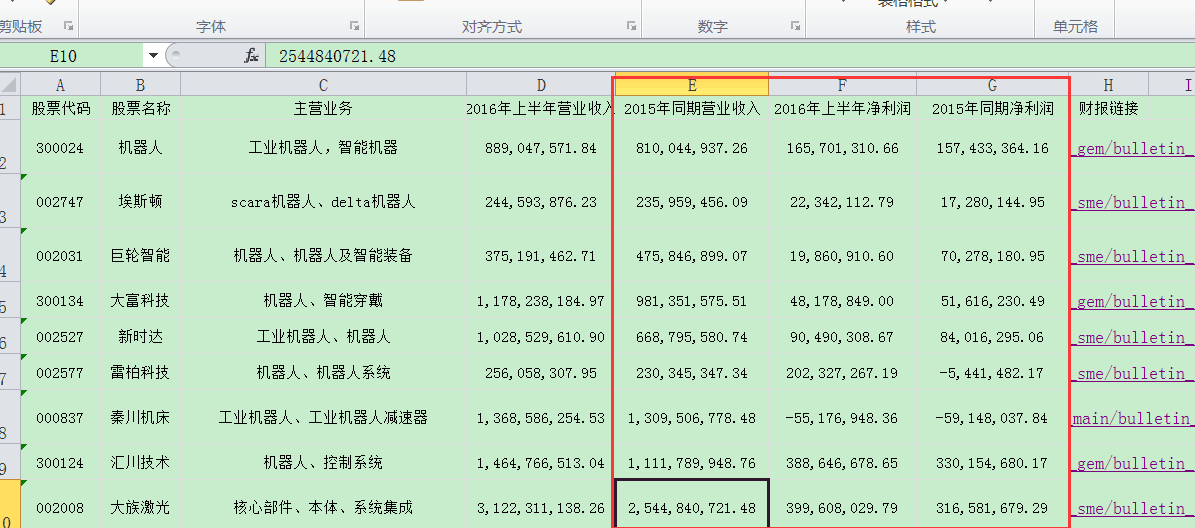Viewport: 1195px width, 528px height.
Task: Select cell with stock code 002008
Action: coord(60,507)
